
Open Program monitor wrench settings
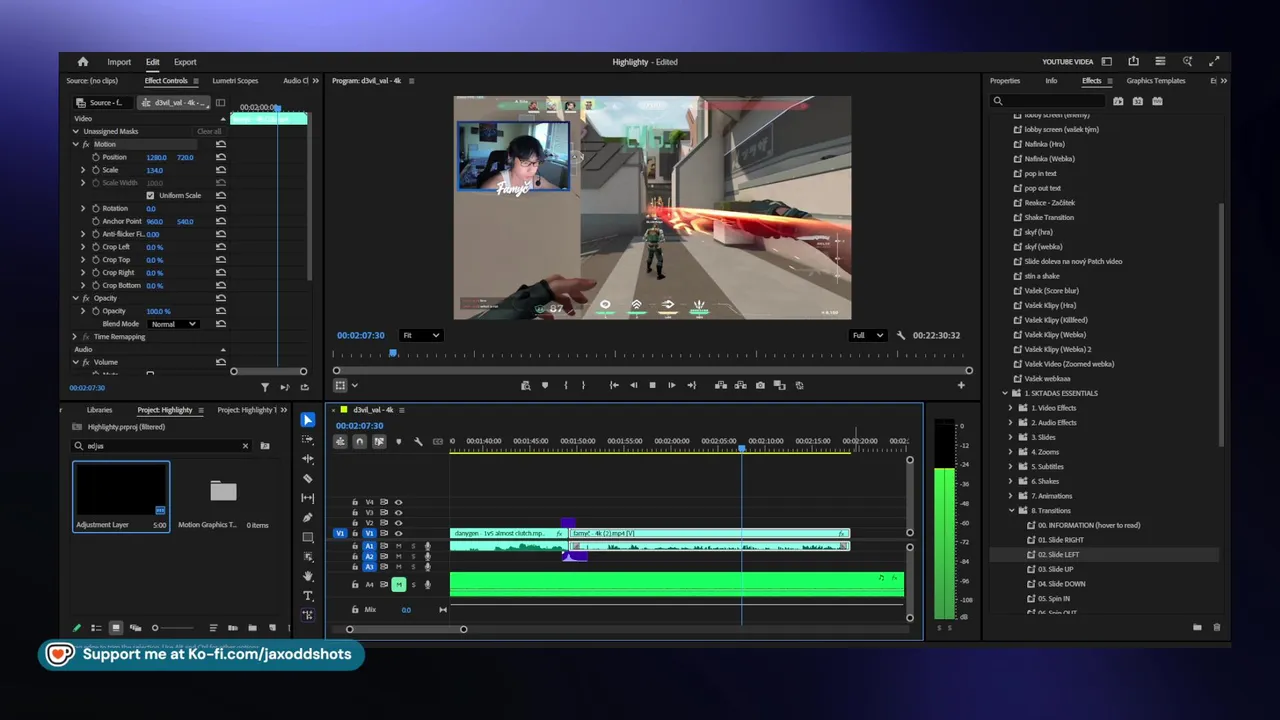(x=901, y=336)
